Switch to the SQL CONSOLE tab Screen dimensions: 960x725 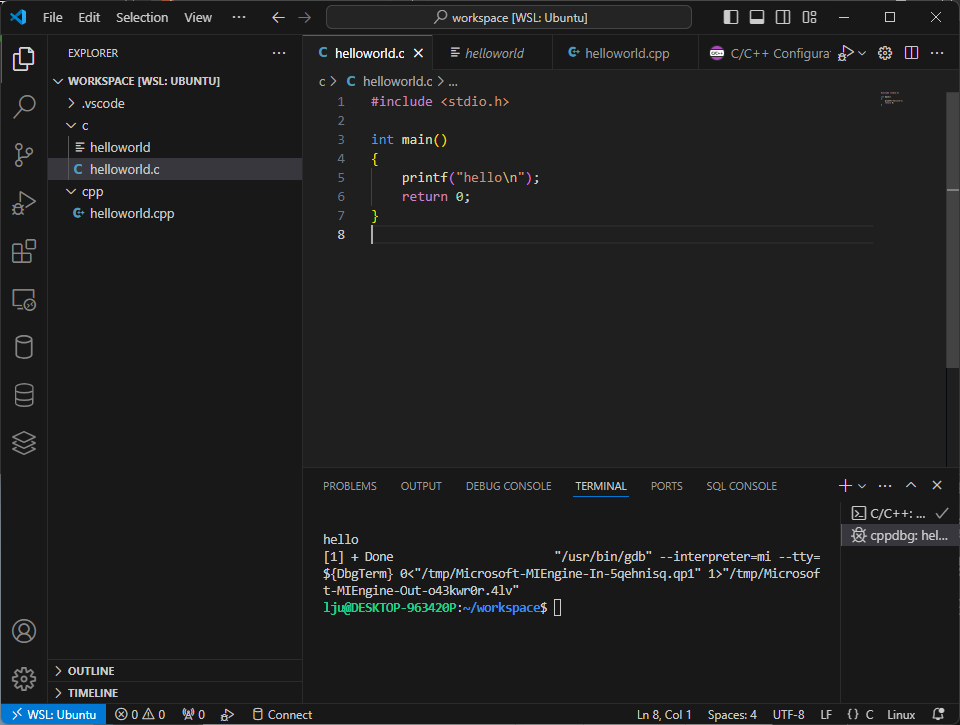(x=741, y=486)
